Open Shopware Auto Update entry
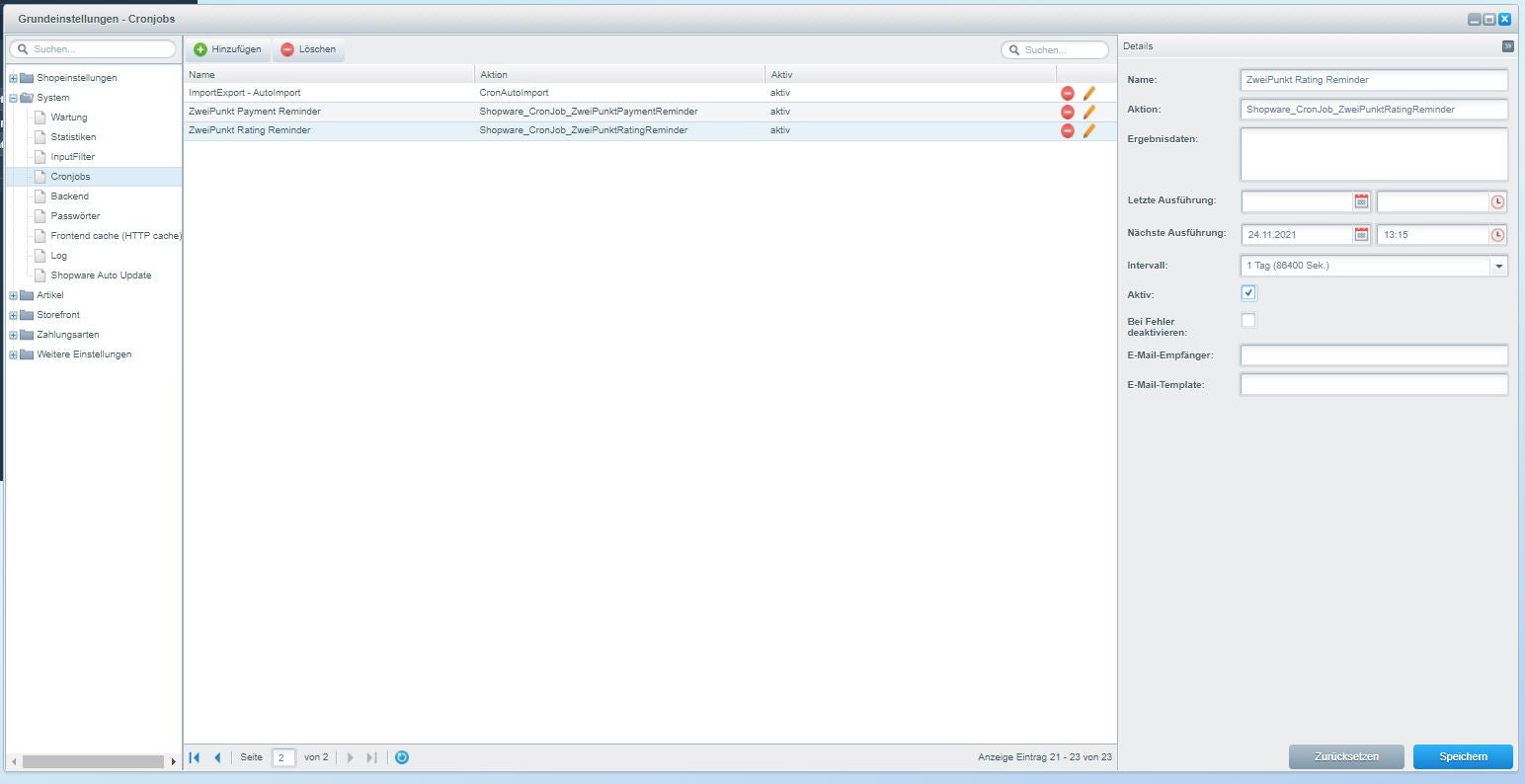Viewport: 1525px width, 784px height. pyautogui.click(x=101, y=275)
